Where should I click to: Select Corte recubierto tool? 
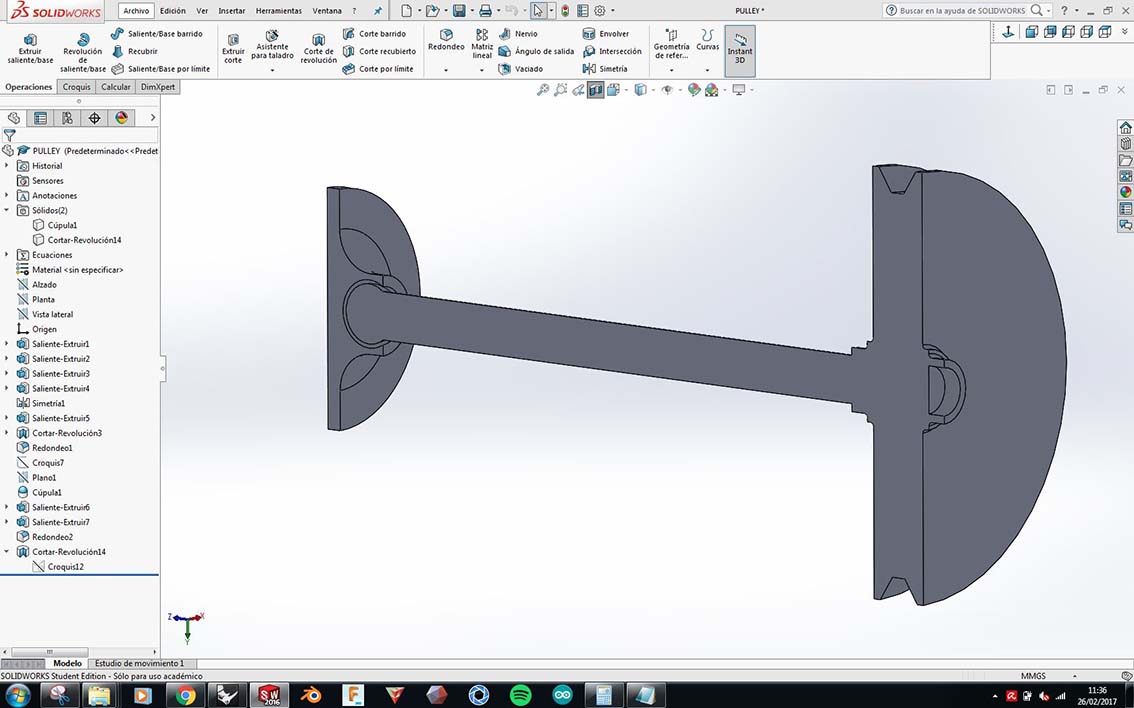tap(379, 51)
